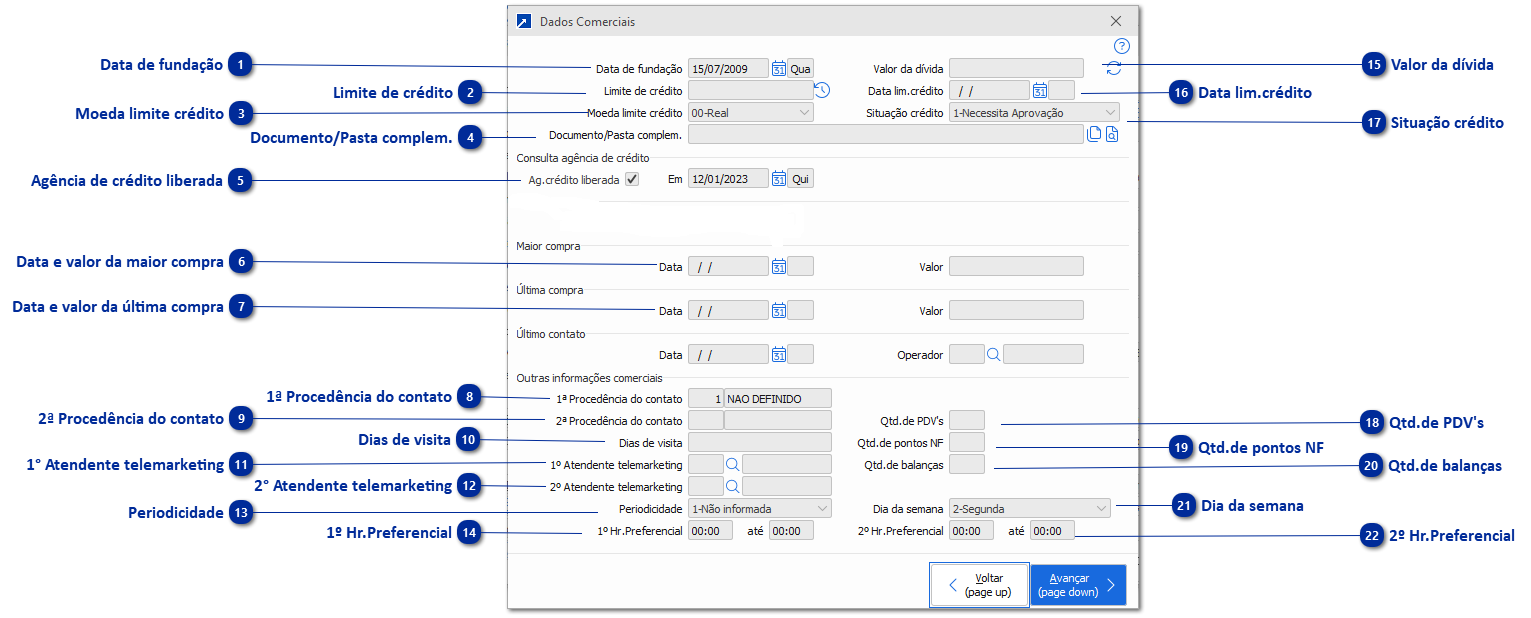1531x618 pixels.
Task: Click the Voltar (page up) button
Action: tap(979, 585)
